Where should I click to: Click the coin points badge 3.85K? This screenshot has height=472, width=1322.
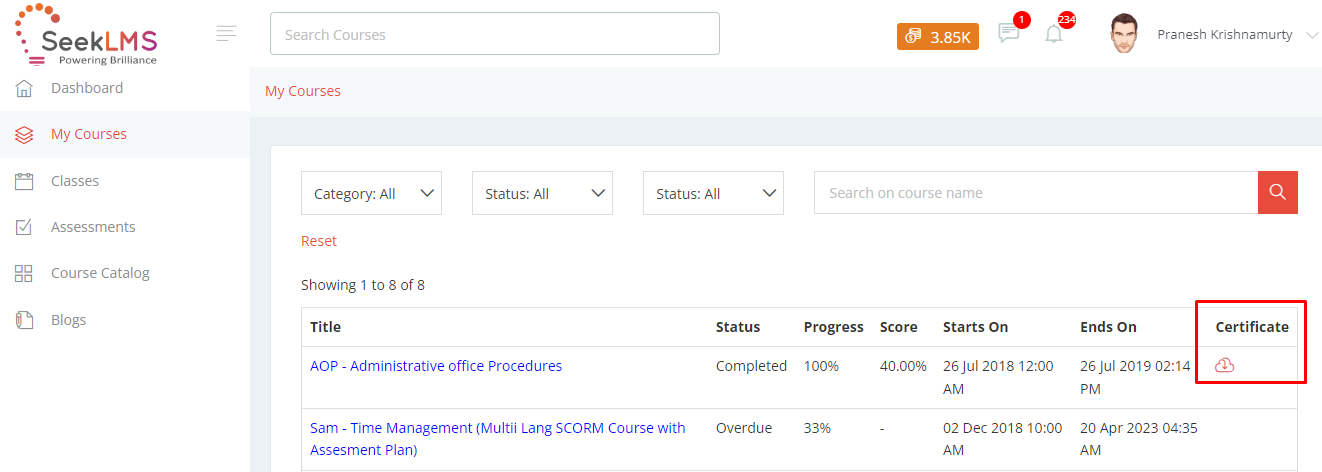(x=938, y=36)
